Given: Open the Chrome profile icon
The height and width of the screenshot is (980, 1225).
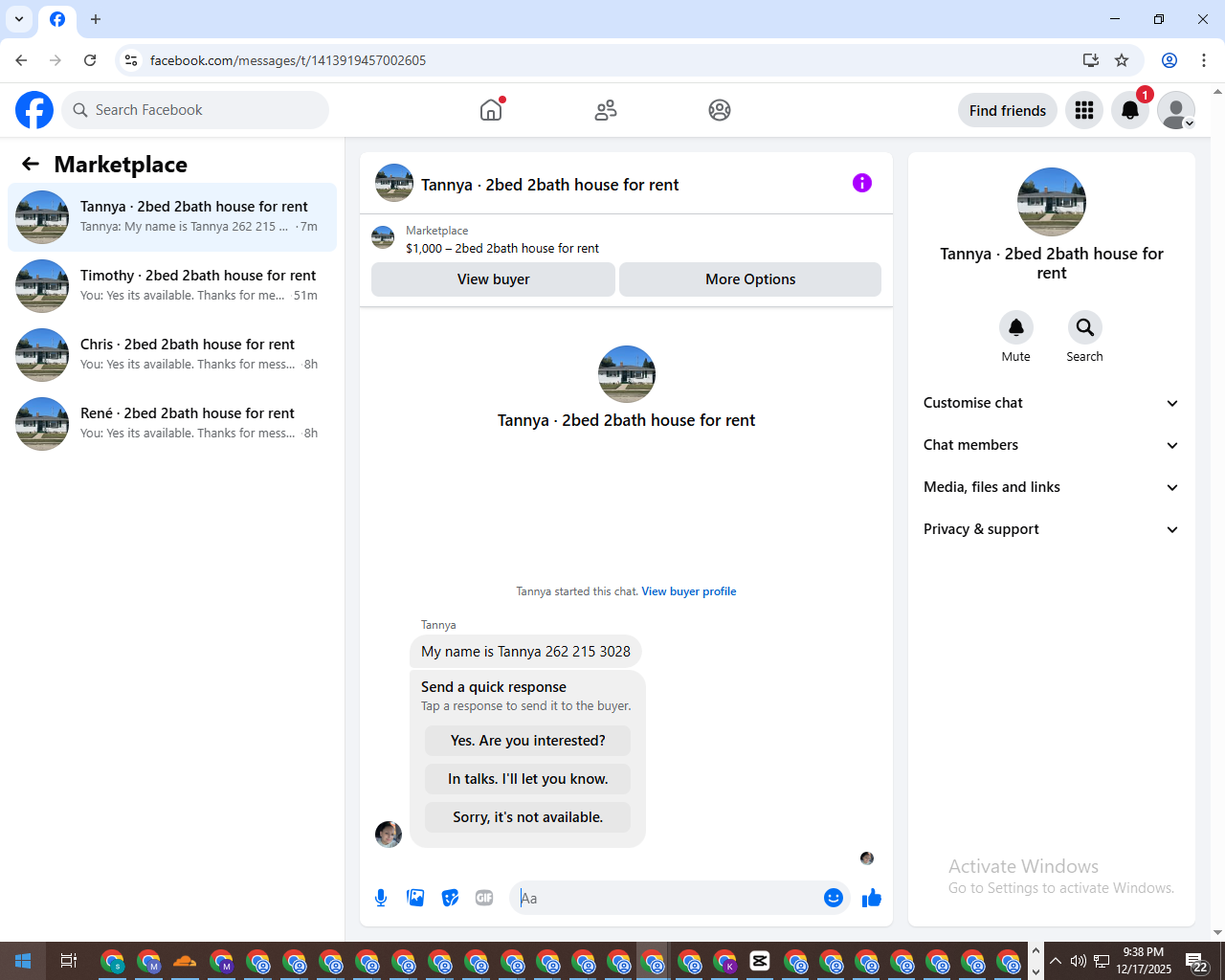Looking at the screenshot, I should point(1169,60).
